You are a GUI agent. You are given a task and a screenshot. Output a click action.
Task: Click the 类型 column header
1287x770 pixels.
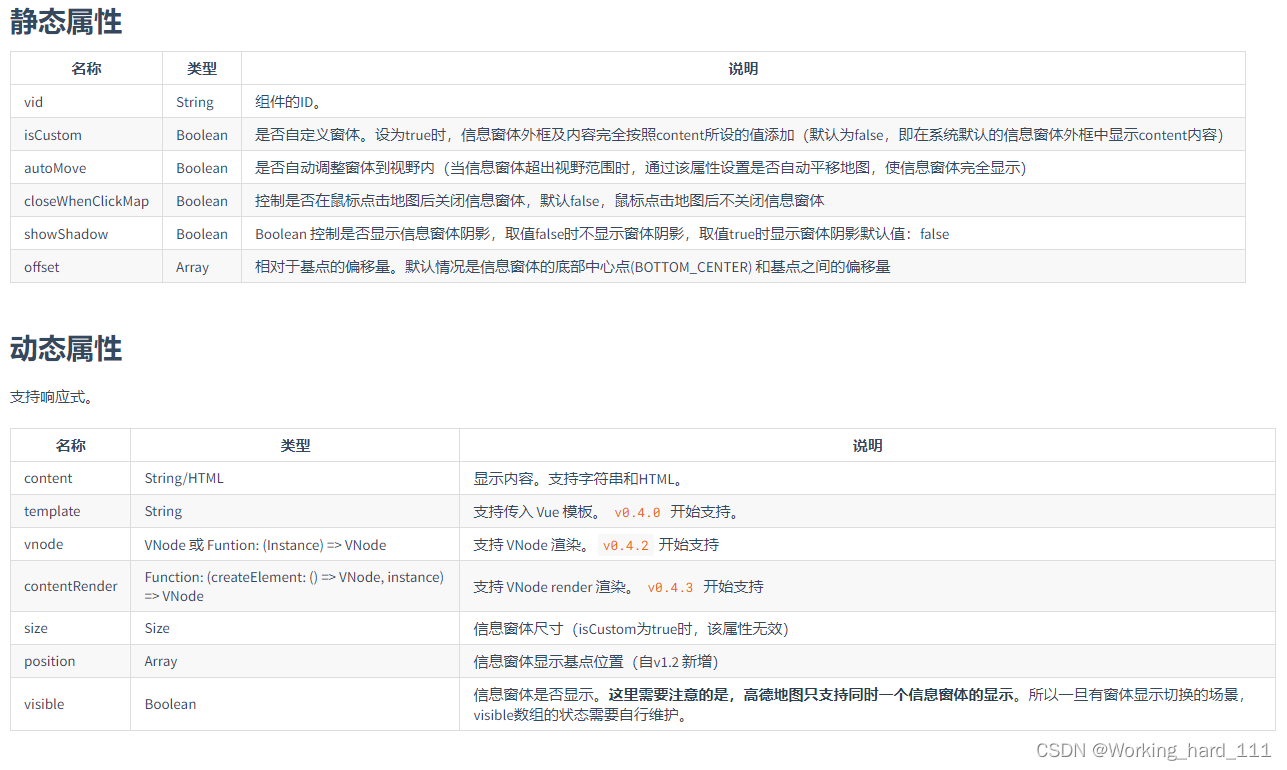pos(201,68)
